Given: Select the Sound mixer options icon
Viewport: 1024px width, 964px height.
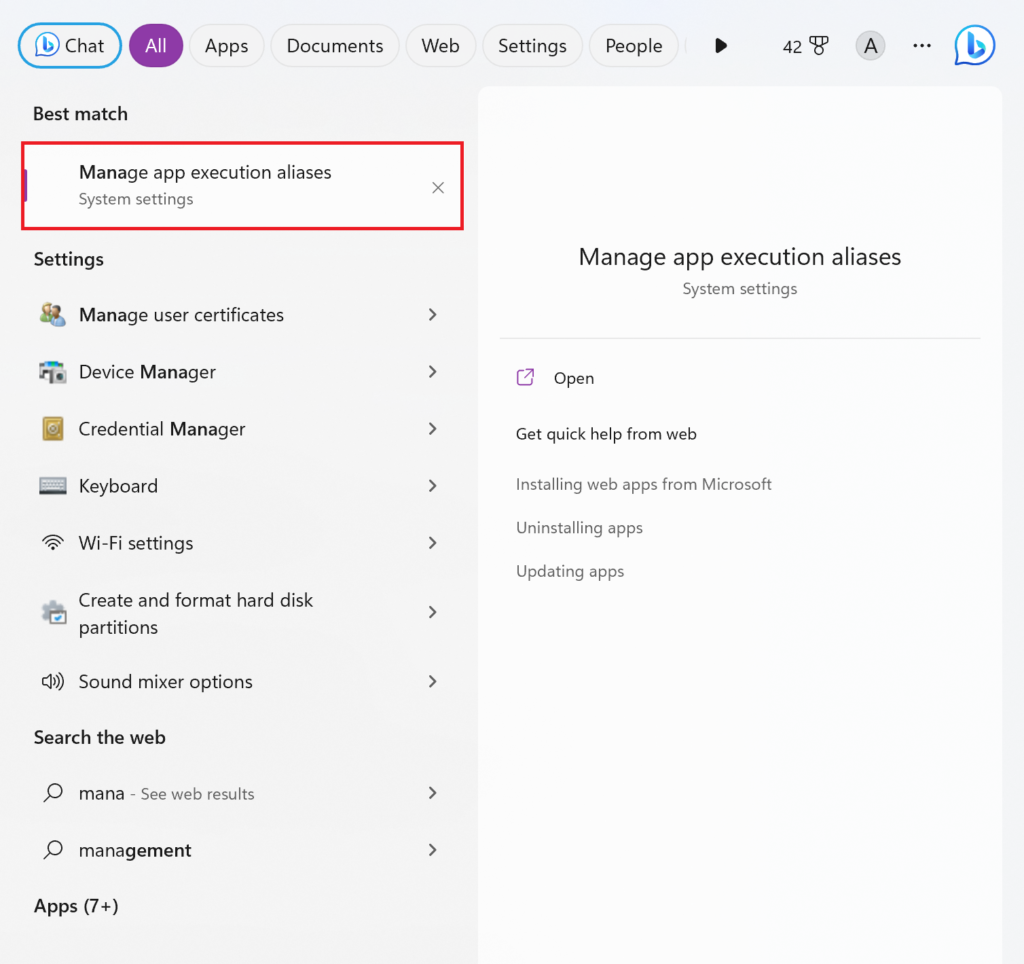Looking at the screenshot, I should click(x=52, y=681).
